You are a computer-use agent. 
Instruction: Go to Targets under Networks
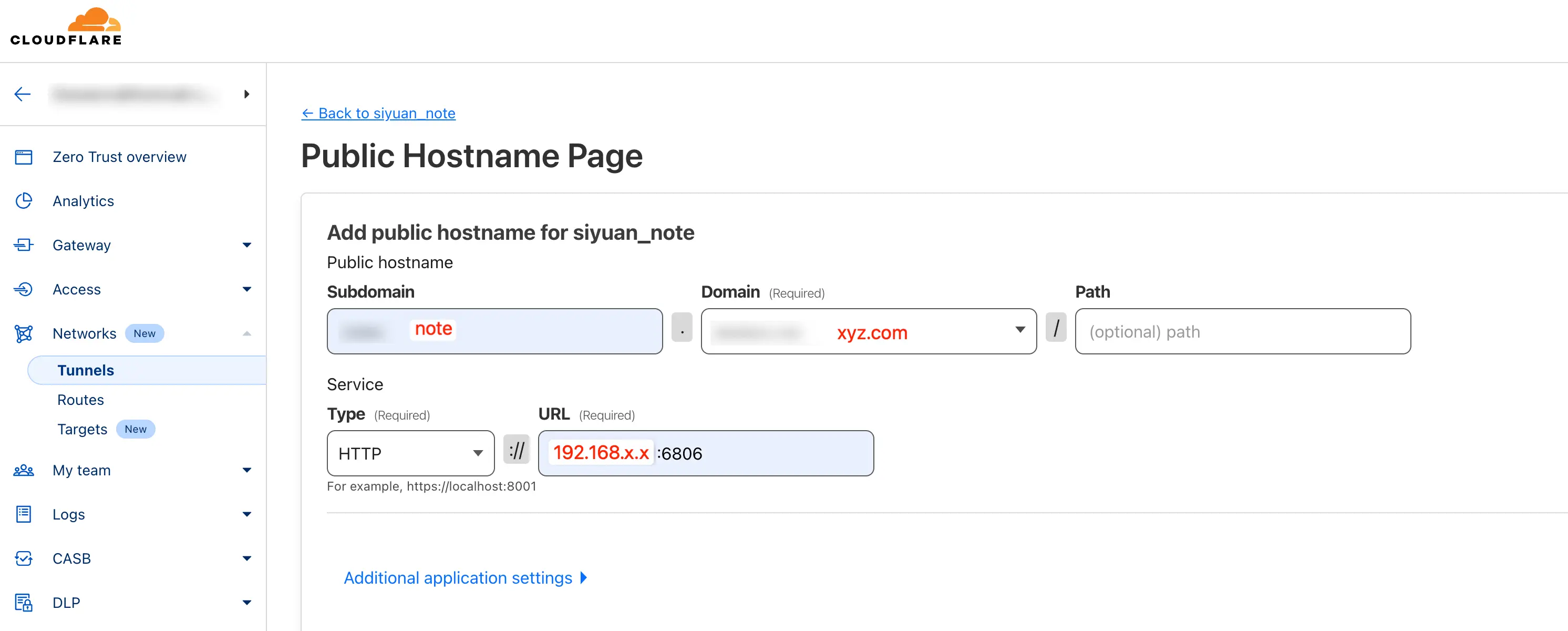(82, 430)
